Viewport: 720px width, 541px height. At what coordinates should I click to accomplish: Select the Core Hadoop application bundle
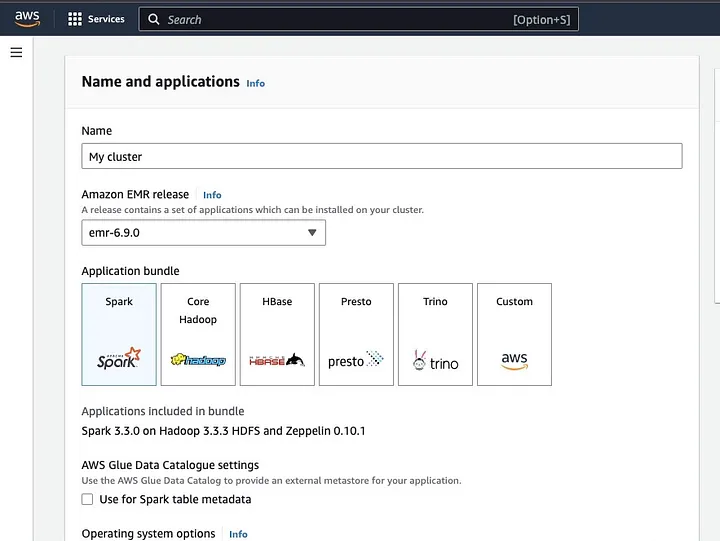pos(198,334)
